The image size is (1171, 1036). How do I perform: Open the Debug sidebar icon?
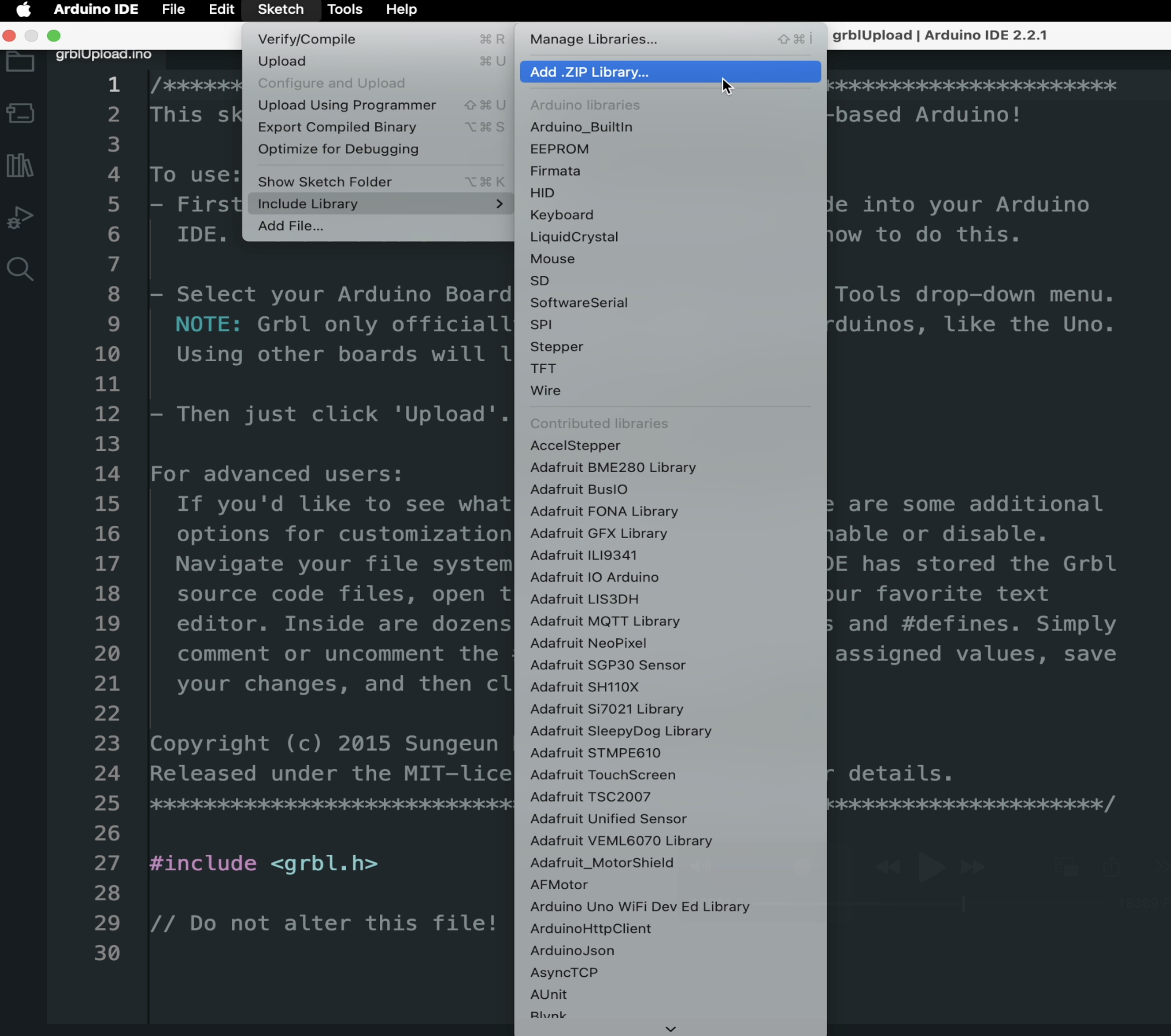click(20, 217)
